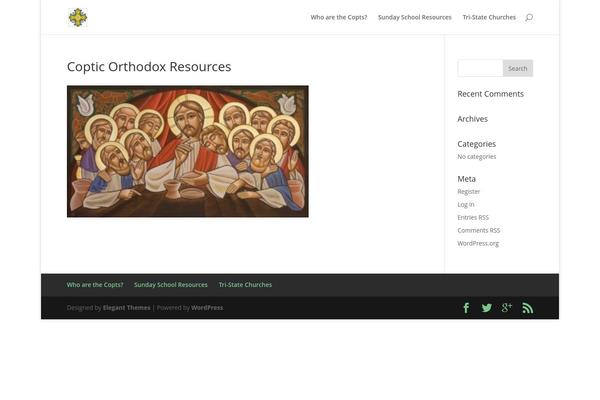The image size is (600, 400).
Task: Open the Comments RSS link
Action: point(479,230)
